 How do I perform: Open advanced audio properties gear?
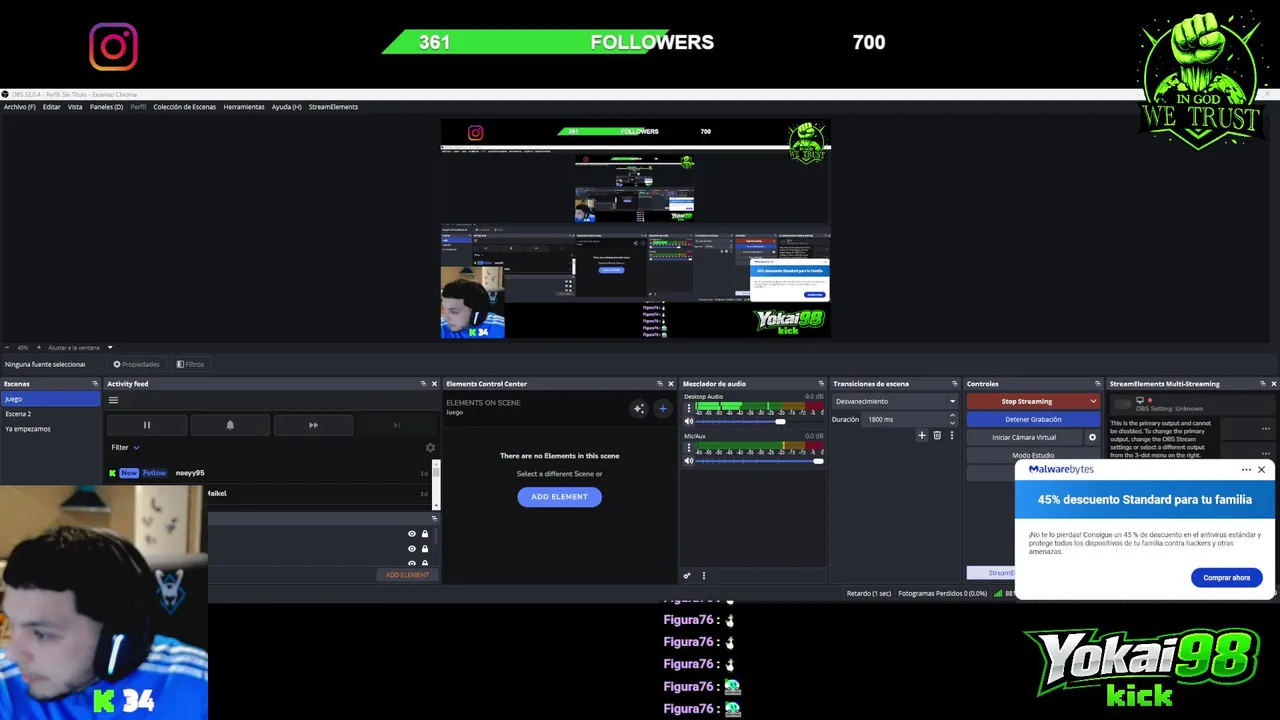pyautogui.click(x=686, y=576)
